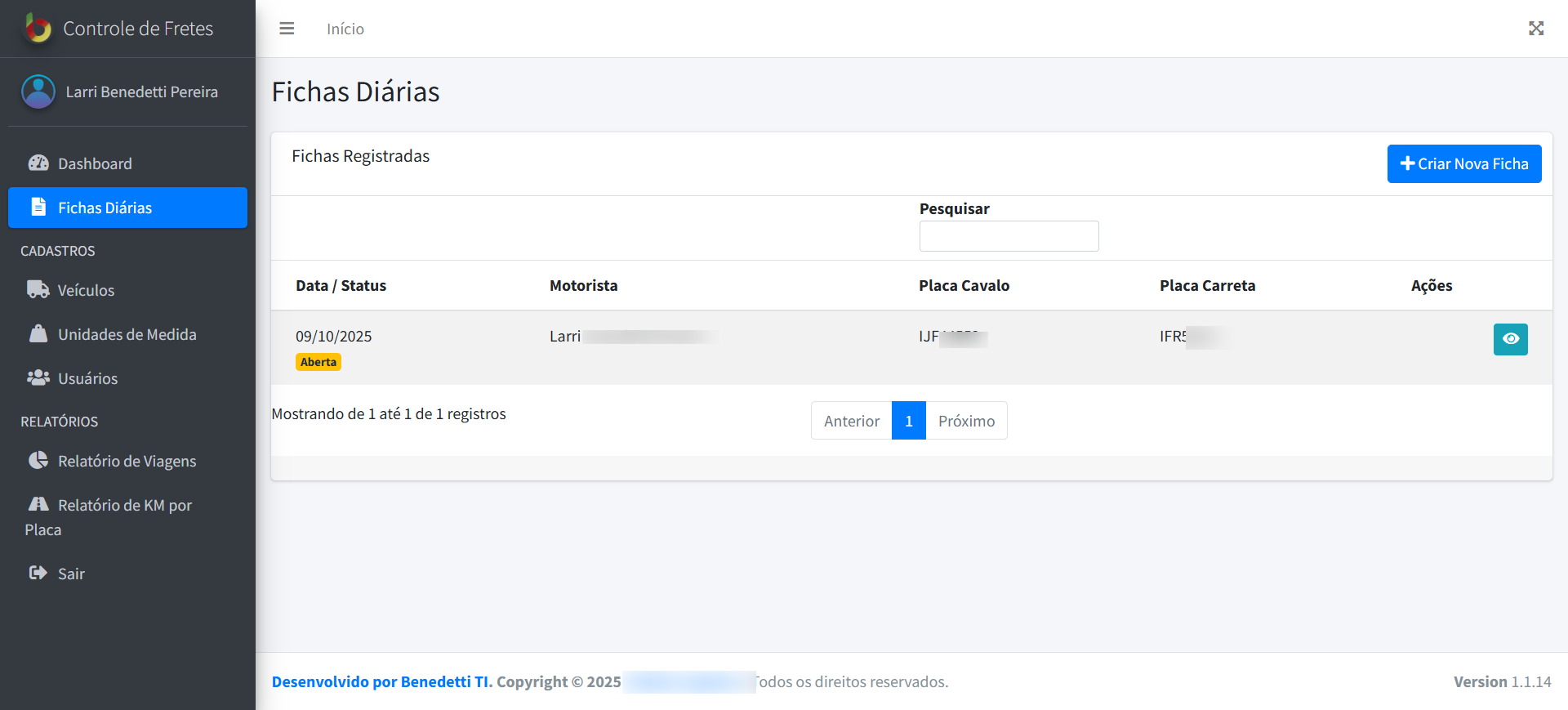This screenshot has height=710, width=1568.
Task: View the ficha with eye button
Action: point(1510,339)
